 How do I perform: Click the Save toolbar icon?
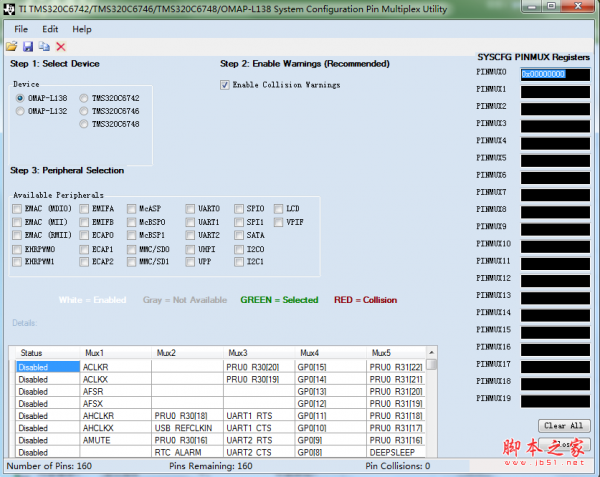(28, 47)
